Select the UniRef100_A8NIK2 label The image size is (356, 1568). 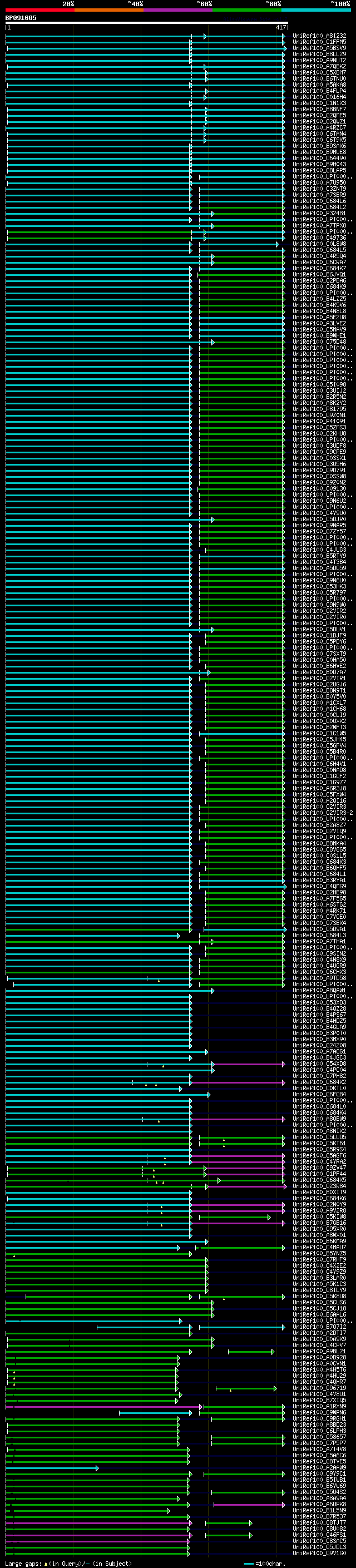319,1131
